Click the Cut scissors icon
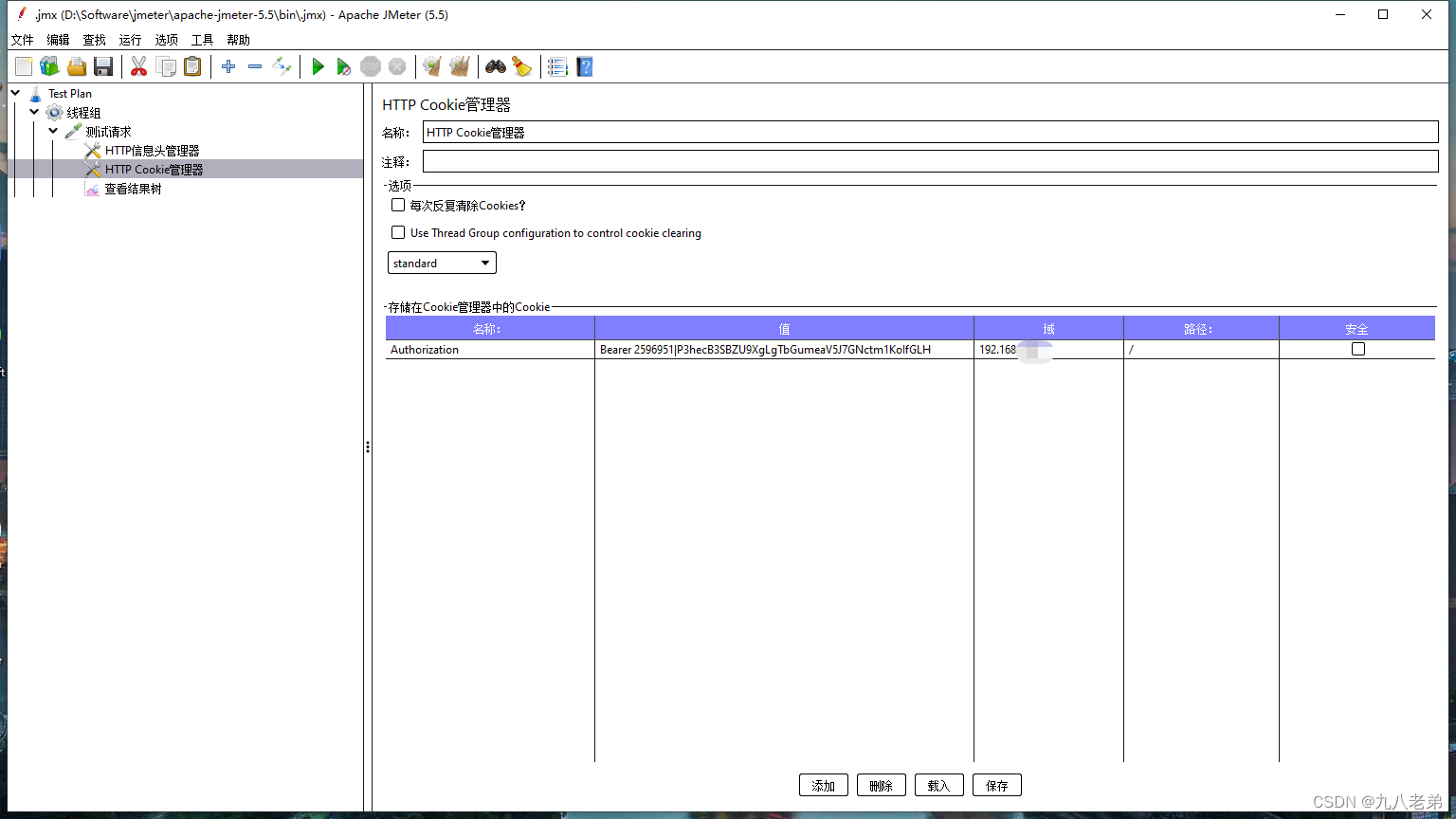Viewport: 1456px width, 819px height. point(138,66)
